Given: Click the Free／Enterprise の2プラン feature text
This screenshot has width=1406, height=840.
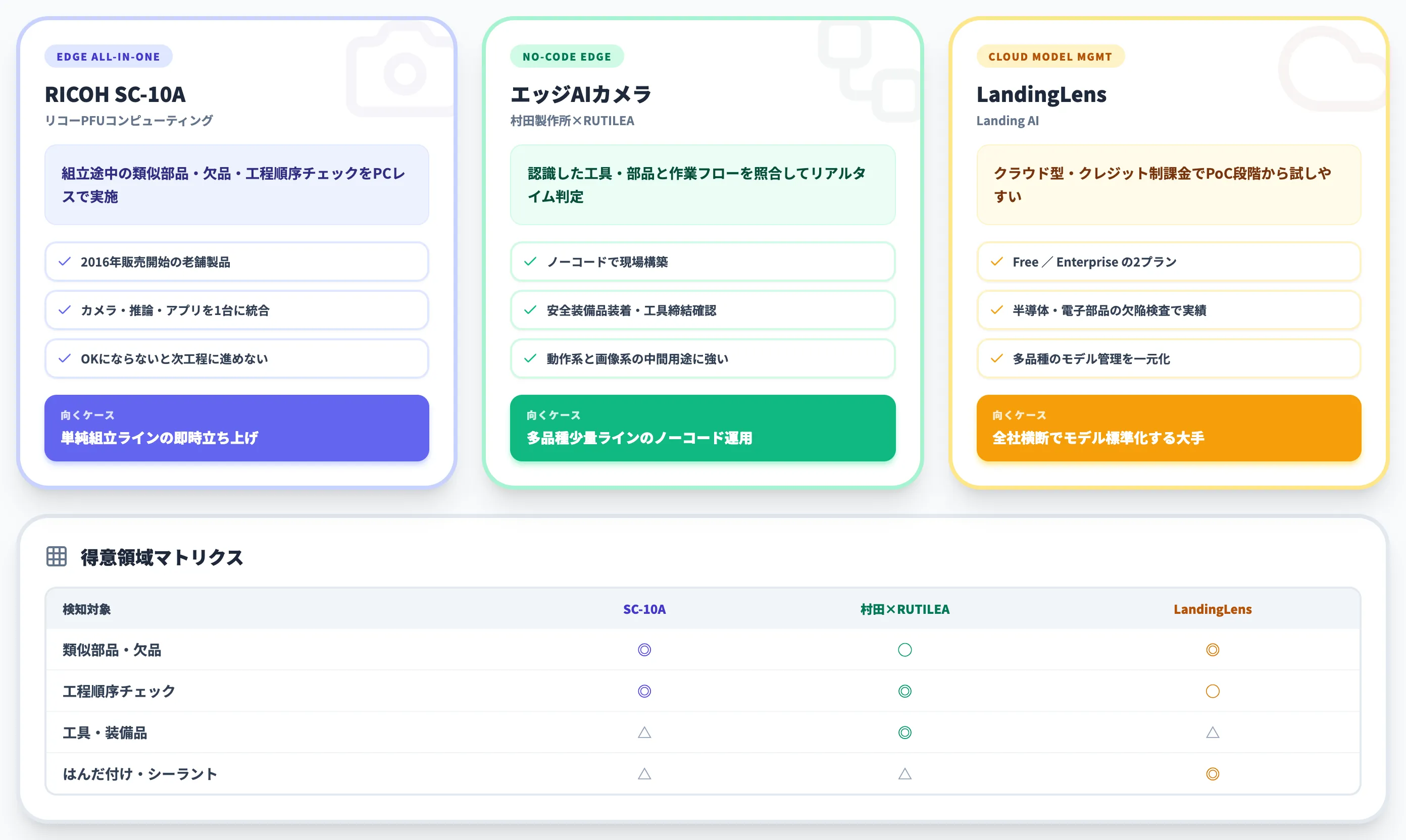Looking at the screenshot, I should pyautogui.click(x=1094, y=261).
